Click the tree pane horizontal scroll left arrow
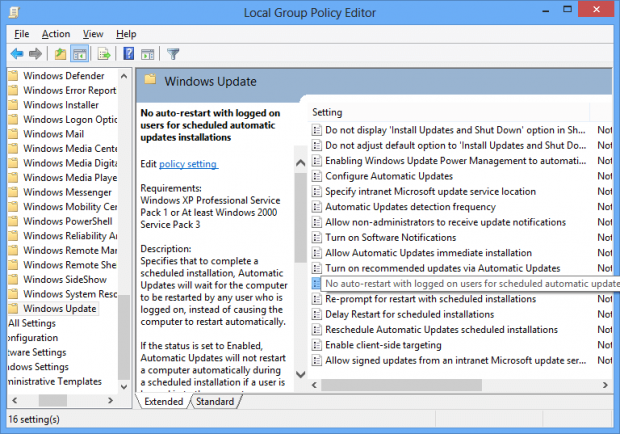The image size is (620, 434). 15,400
